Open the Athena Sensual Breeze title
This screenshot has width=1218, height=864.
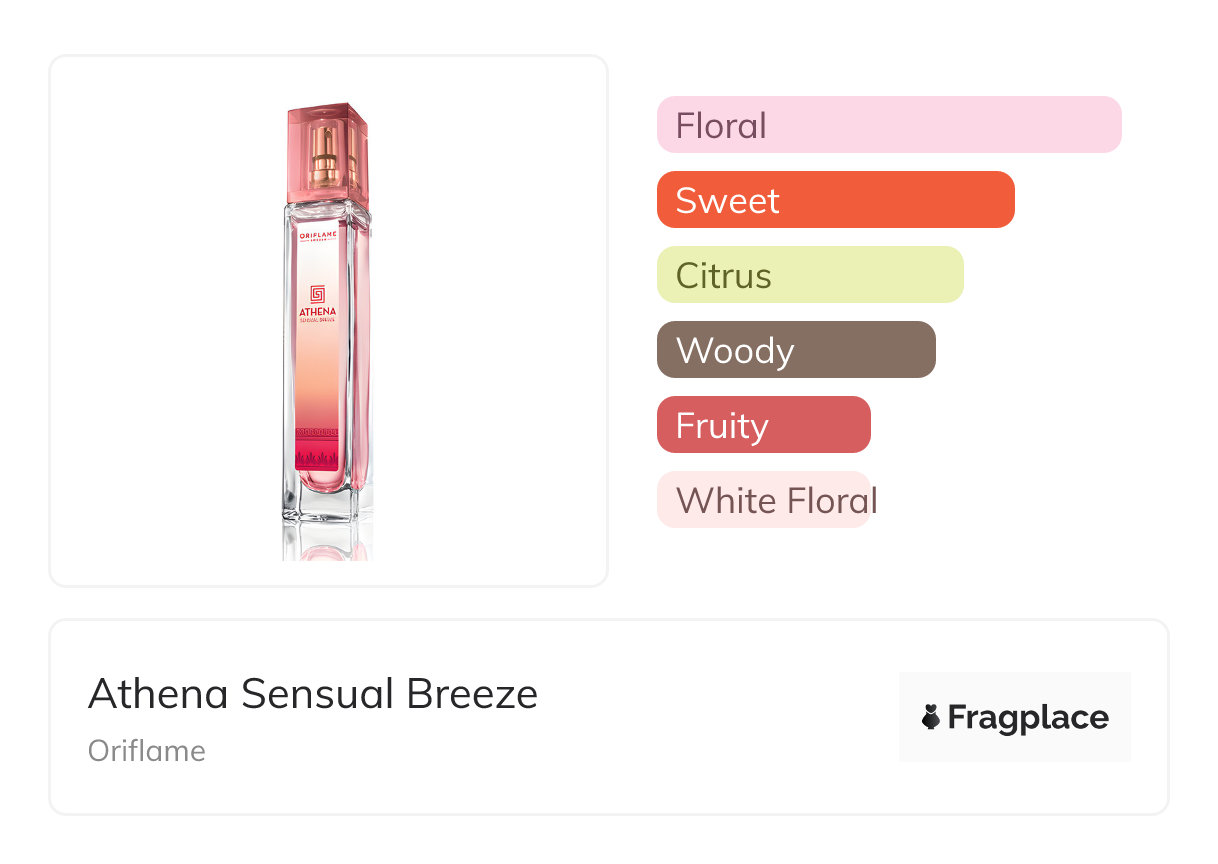tap(313, 693)
